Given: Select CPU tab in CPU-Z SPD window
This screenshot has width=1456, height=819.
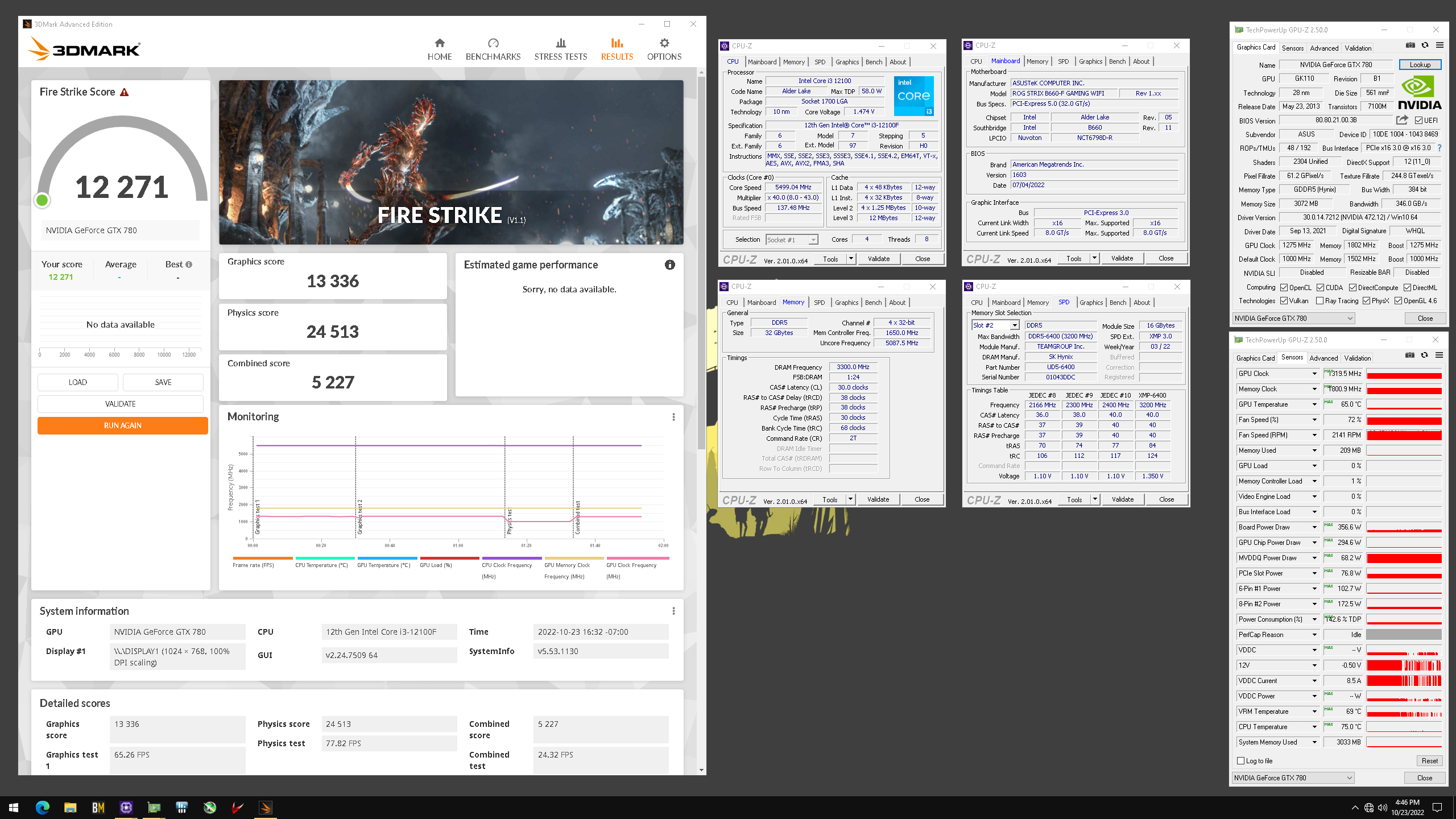Looking at the screenshot, I should 977,303.
